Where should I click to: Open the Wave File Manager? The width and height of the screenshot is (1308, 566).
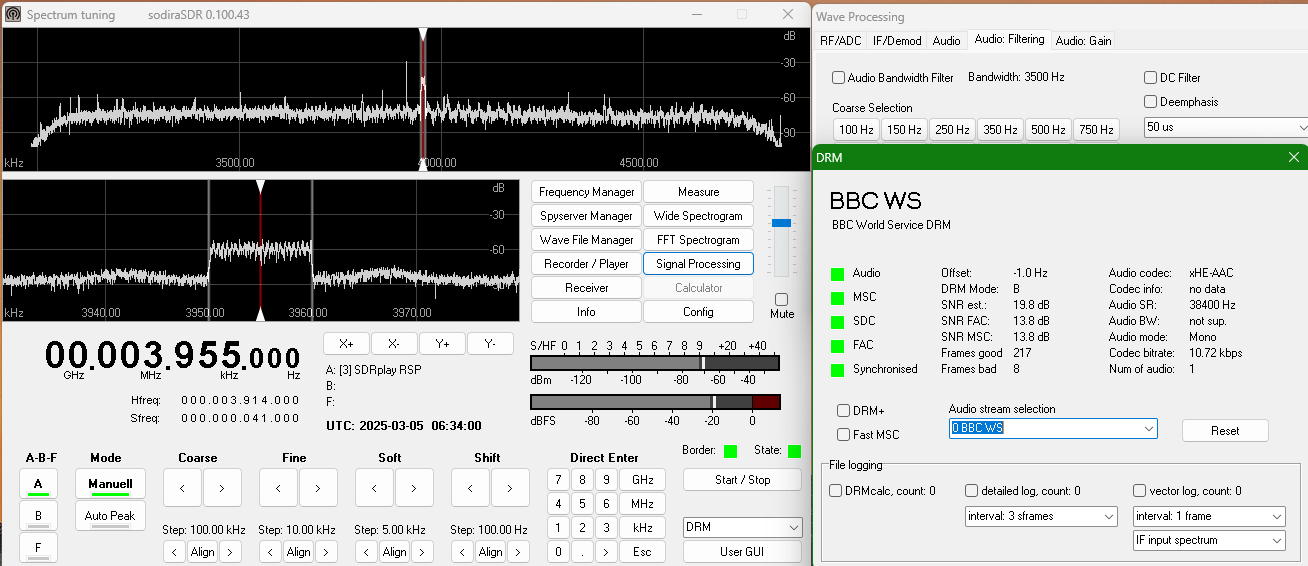[x=586, y=240]
